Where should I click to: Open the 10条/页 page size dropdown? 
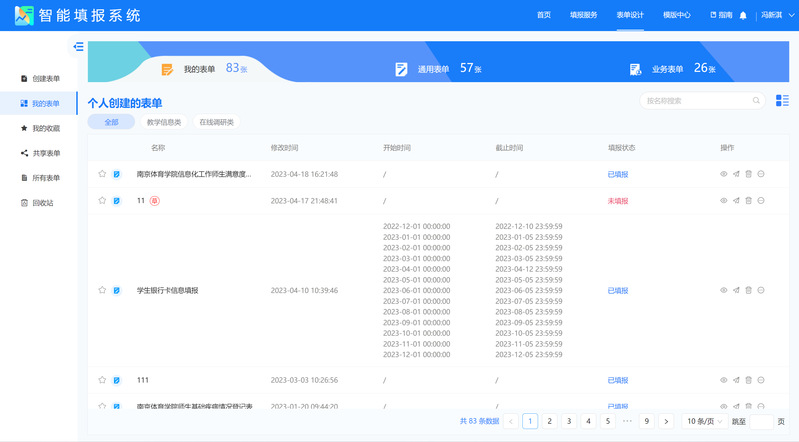point(706,421)
